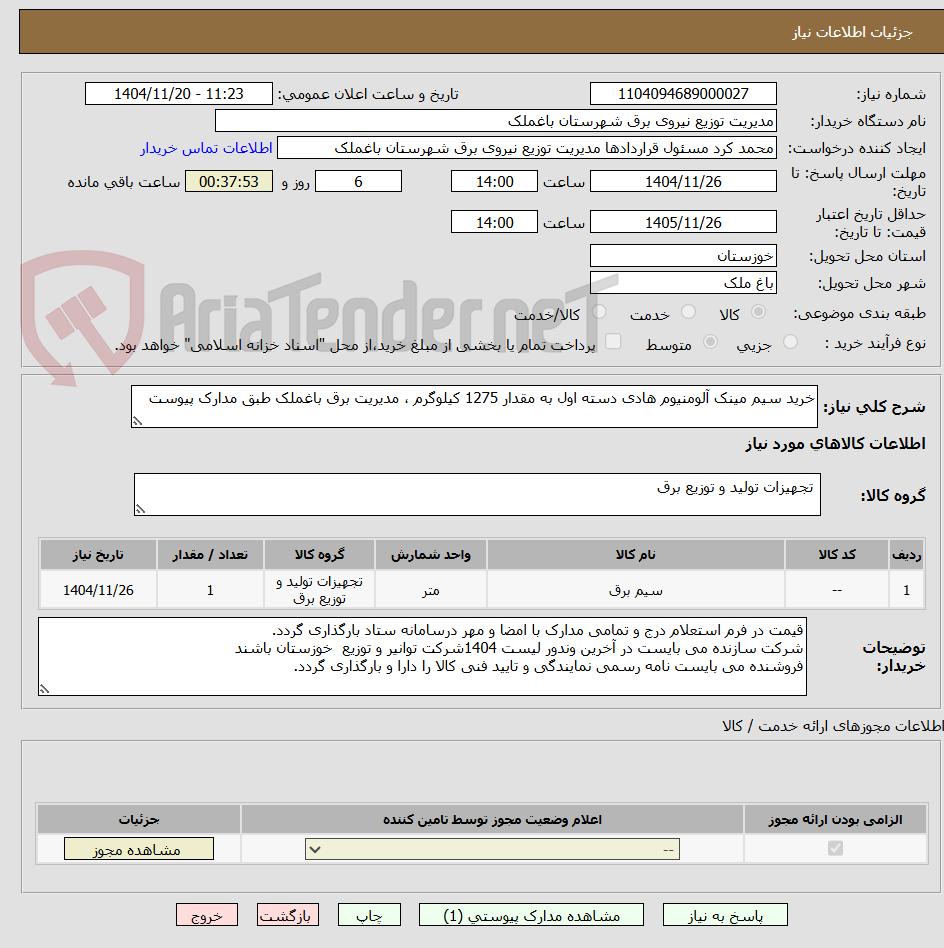
Task: Click the buyer notes text area
Action: 422,657
